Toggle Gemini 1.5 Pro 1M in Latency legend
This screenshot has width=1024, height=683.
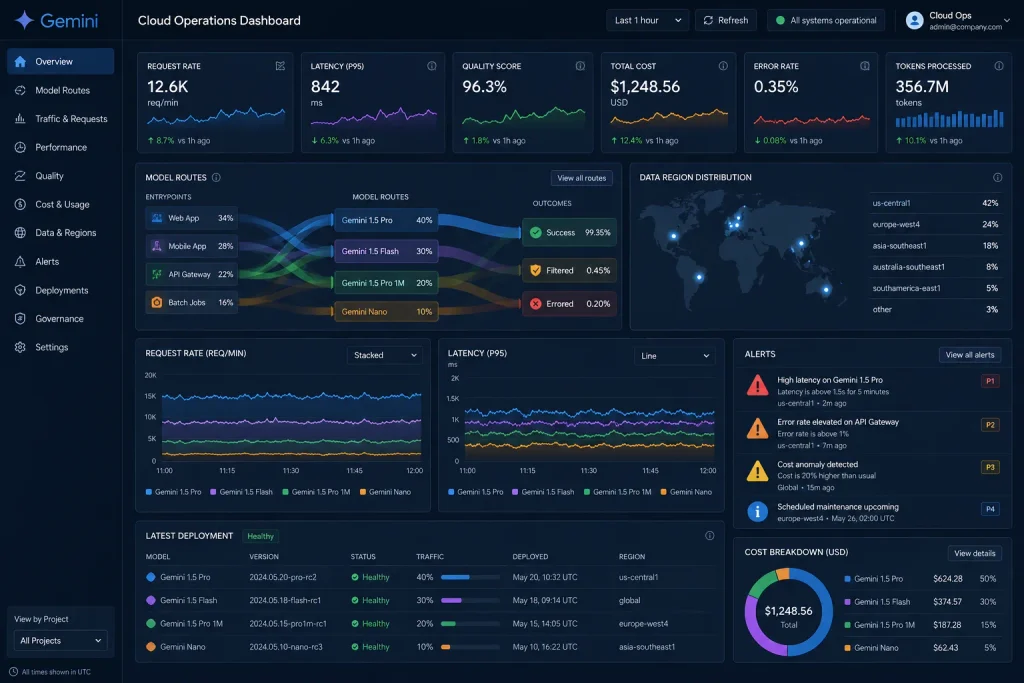click(617, 492)
